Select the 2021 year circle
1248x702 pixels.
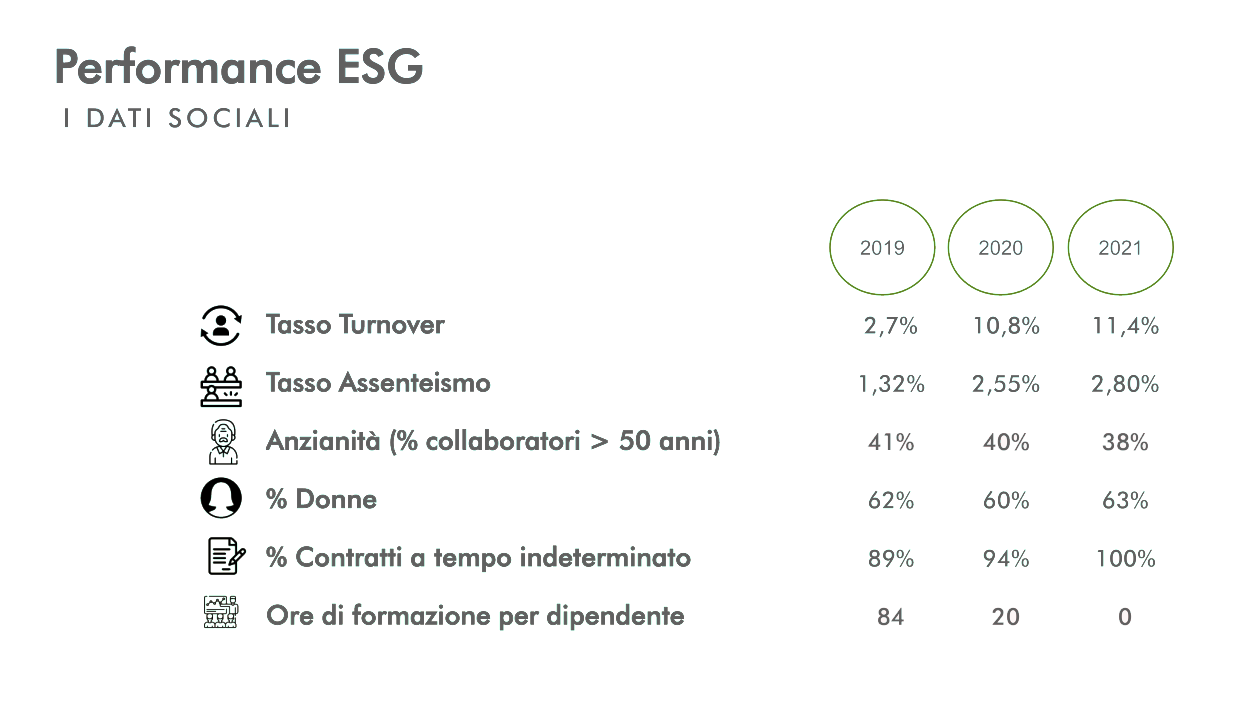tap(1120, 248)
